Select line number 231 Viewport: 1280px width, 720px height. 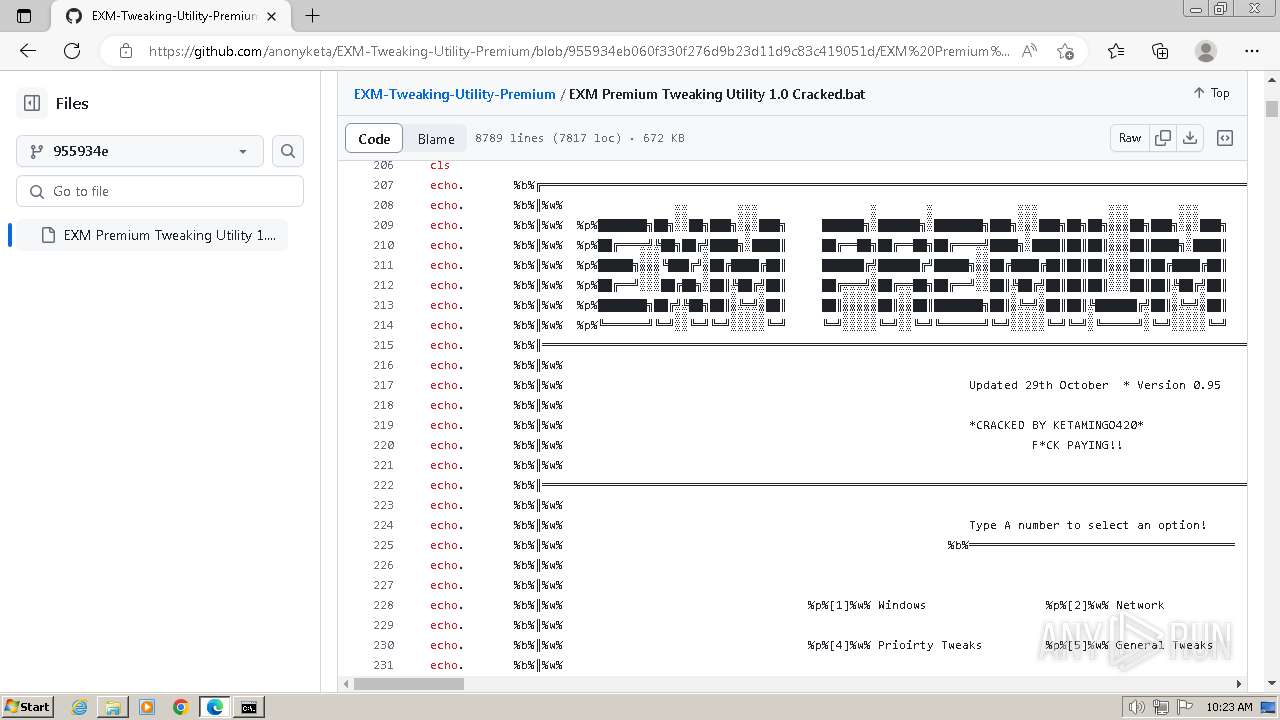click(383, 665)
